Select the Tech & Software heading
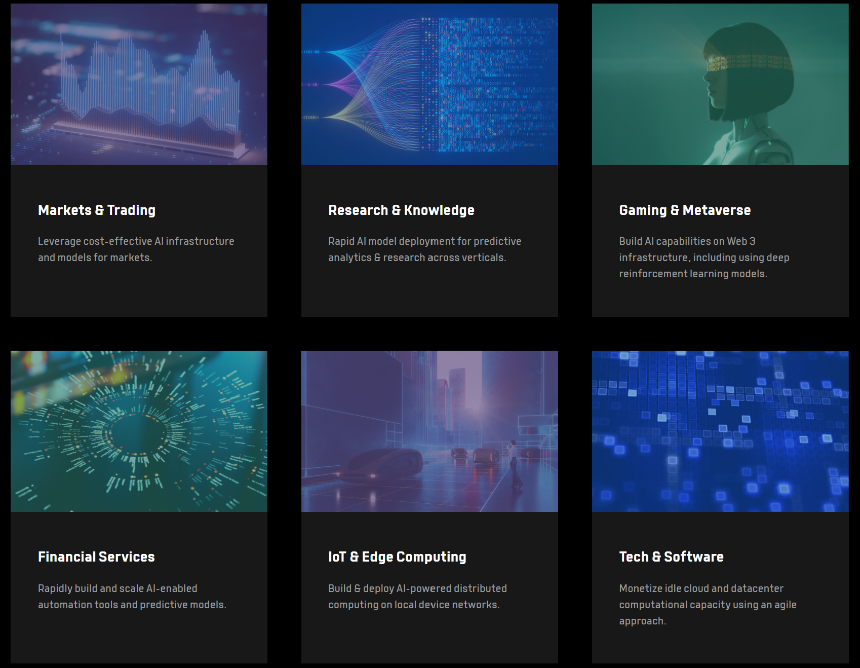 pos(671,557)
